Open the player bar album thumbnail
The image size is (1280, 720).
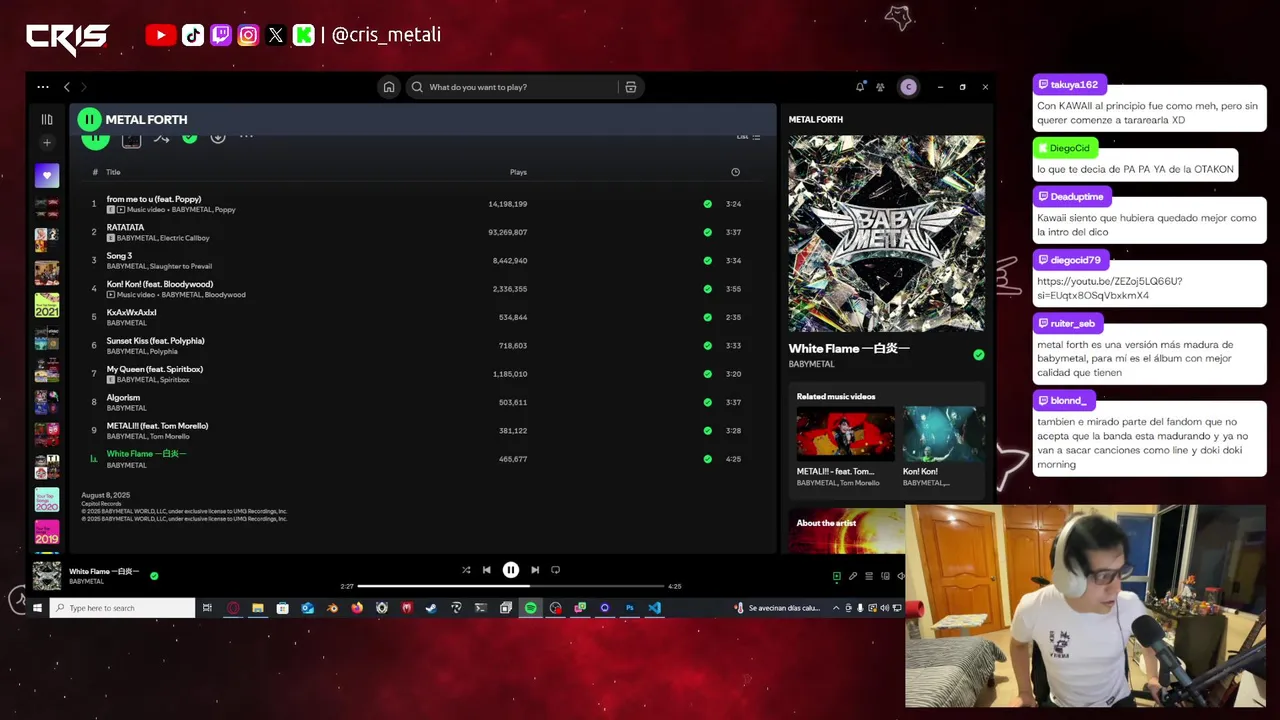[x=47, y=576]
